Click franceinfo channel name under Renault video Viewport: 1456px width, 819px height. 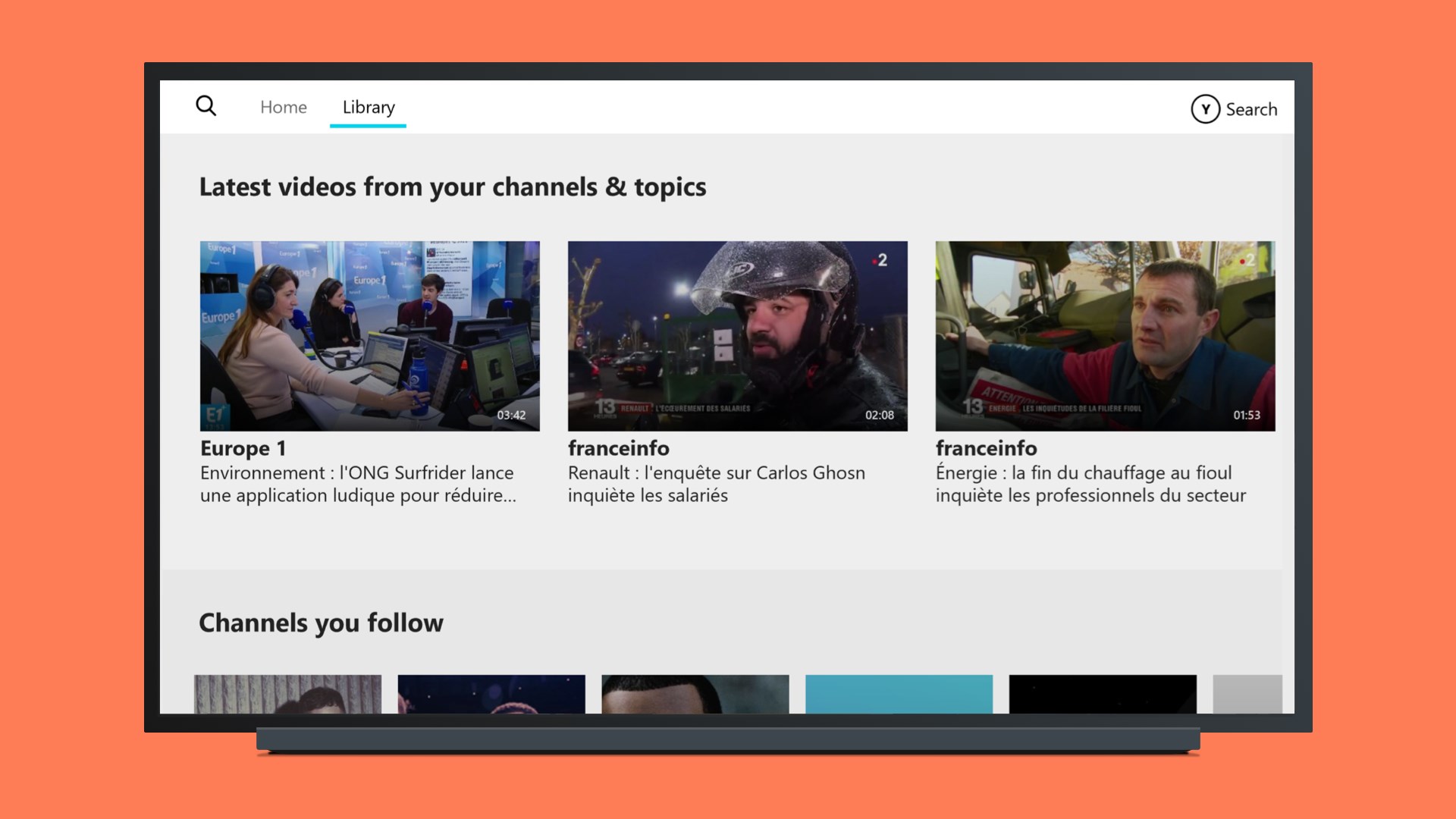point(618,448)
